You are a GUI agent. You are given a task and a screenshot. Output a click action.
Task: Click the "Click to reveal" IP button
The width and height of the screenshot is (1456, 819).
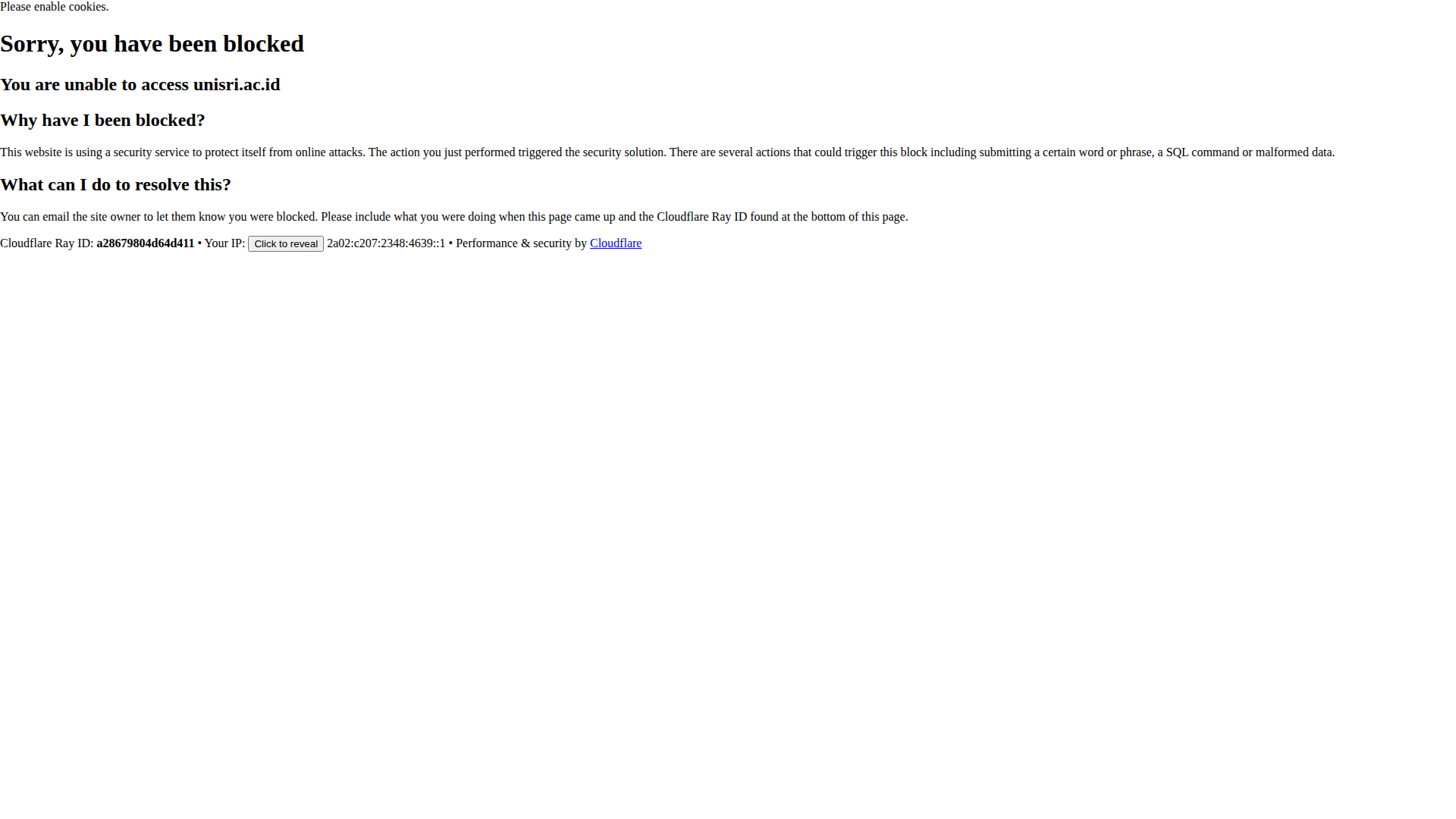286,243
